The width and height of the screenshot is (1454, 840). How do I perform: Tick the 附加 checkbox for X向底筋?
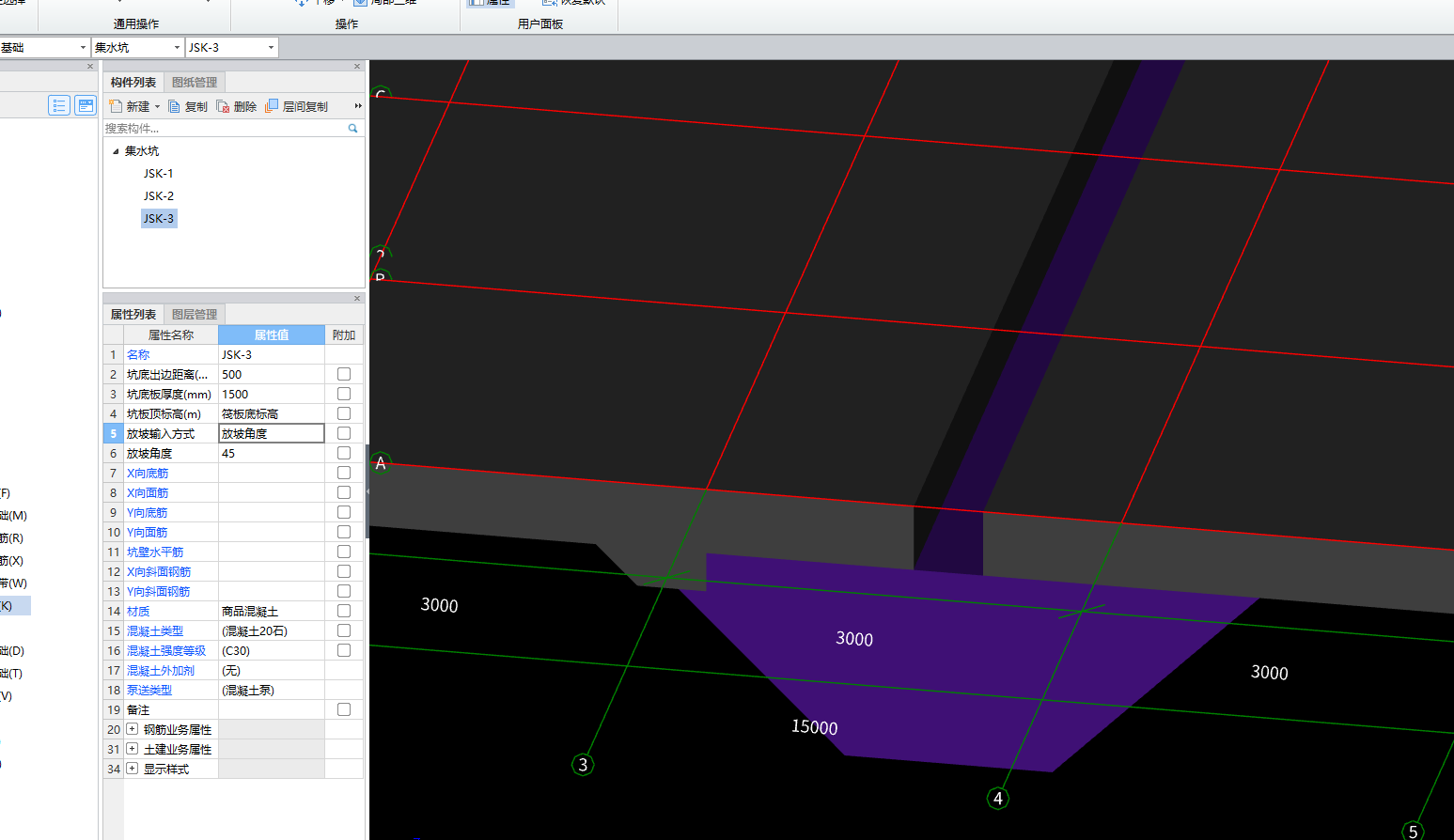coord(344,473)
